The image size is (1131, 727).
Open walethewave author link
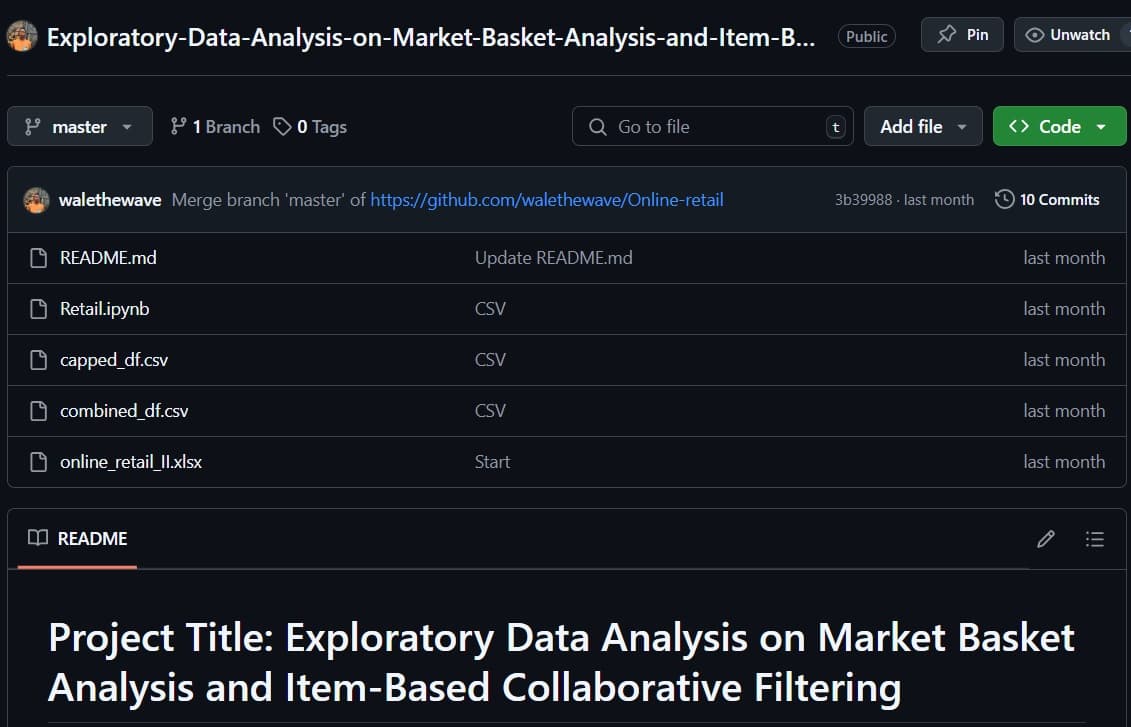pos(110,201)
